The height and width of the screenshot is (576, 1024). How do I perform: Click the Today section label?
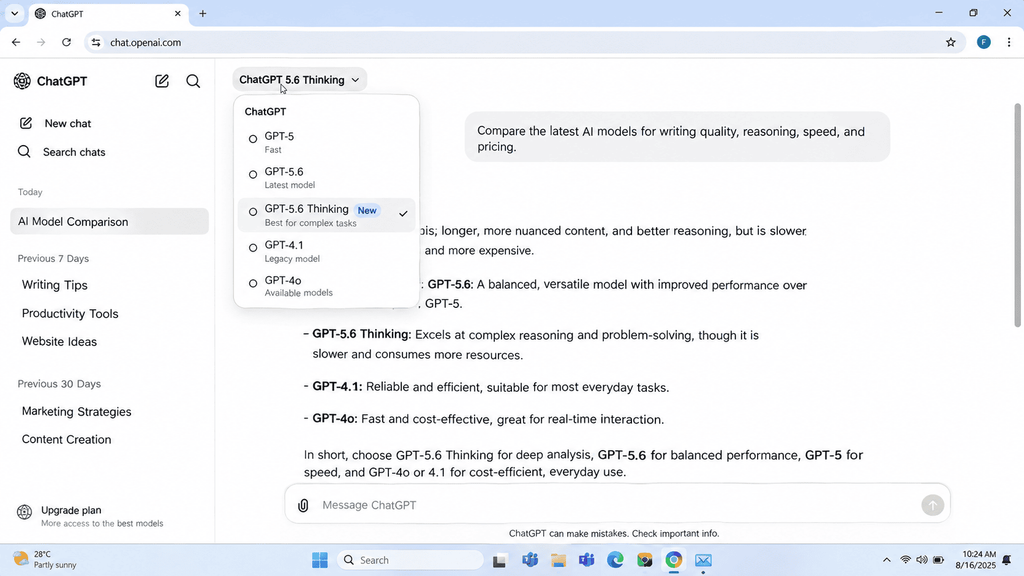click(30, 192)
